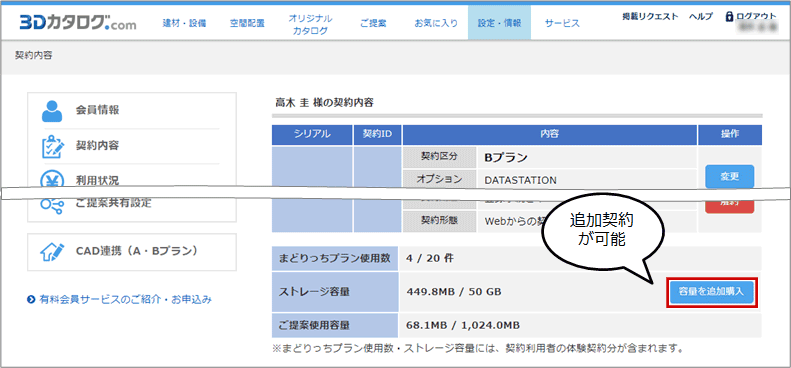Click the ストレージ容量 label

coord(335,292)
